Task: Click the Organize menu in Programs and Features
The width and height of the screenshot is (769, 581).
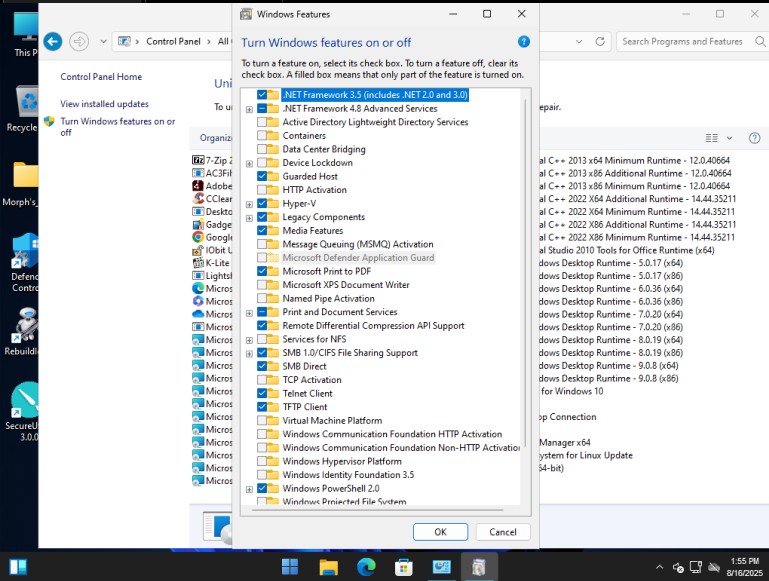Action: point(216,138)
